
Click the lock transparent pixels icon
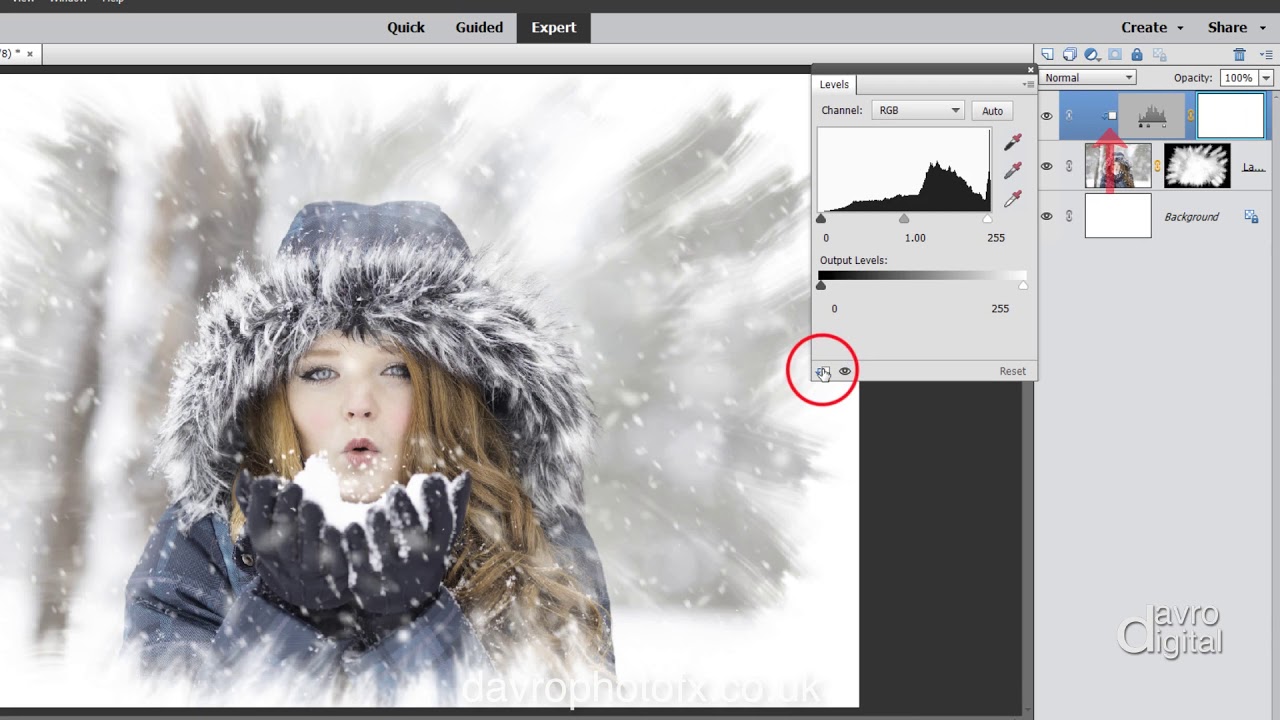(1158, 55)
